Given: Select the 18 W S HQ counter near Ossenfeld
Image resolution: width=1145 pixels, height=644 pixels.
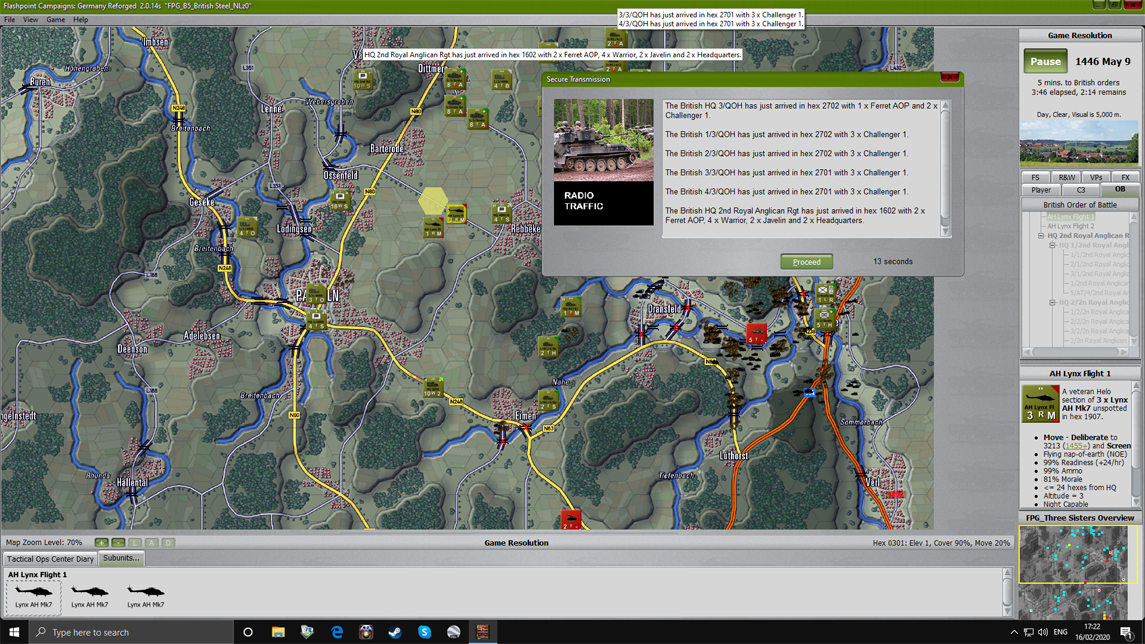Looking at the screenshot, I should coord(340,201).
